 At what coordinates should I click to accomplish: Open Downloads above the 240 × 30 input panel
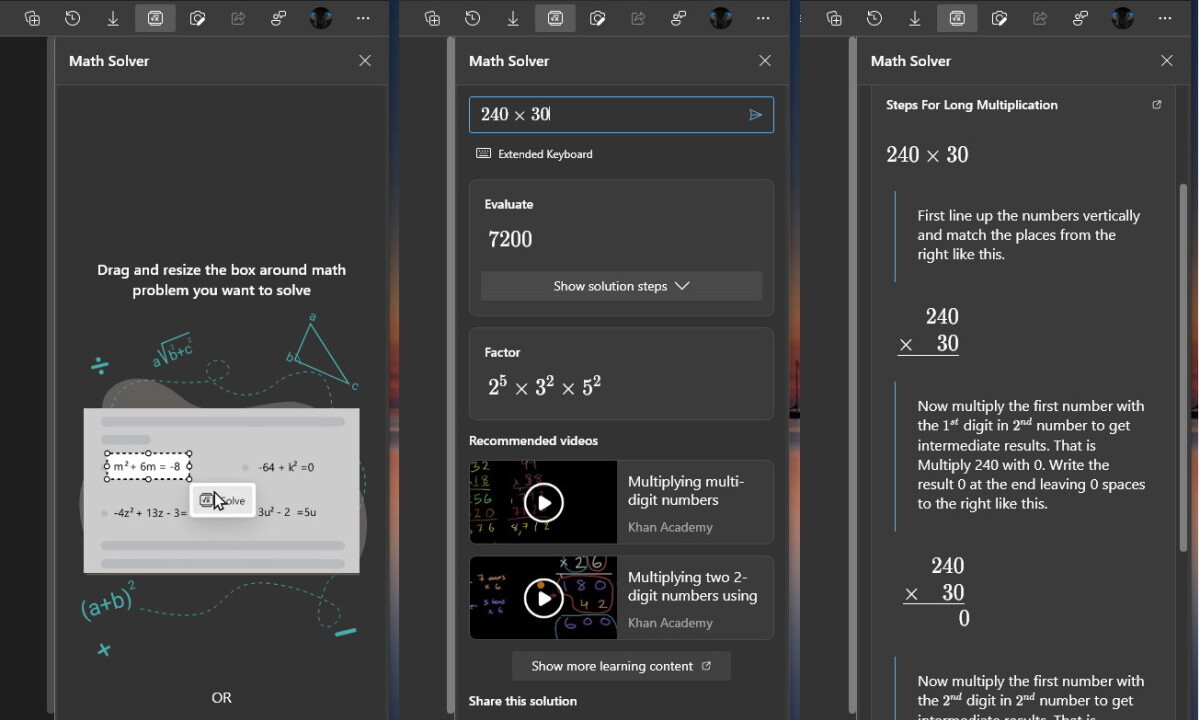(513, 18)
